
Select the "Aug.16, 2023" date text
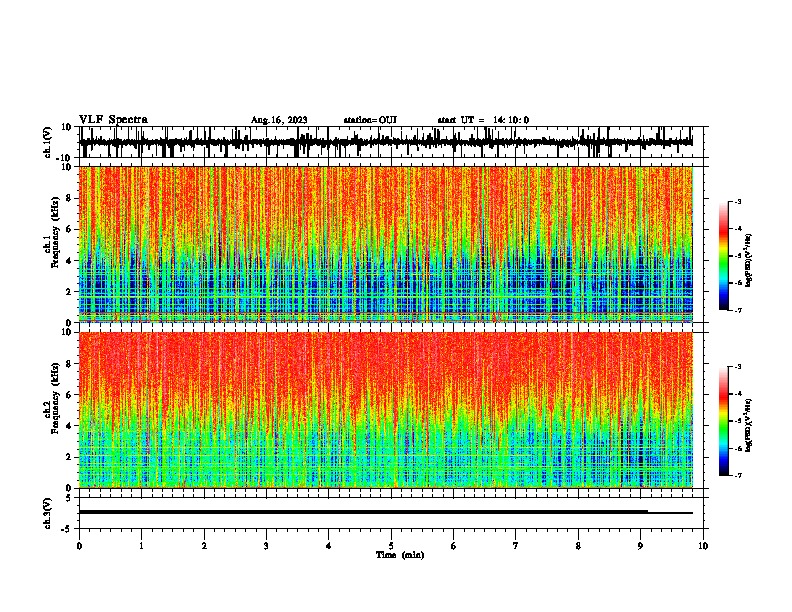[x=279, y=120]
